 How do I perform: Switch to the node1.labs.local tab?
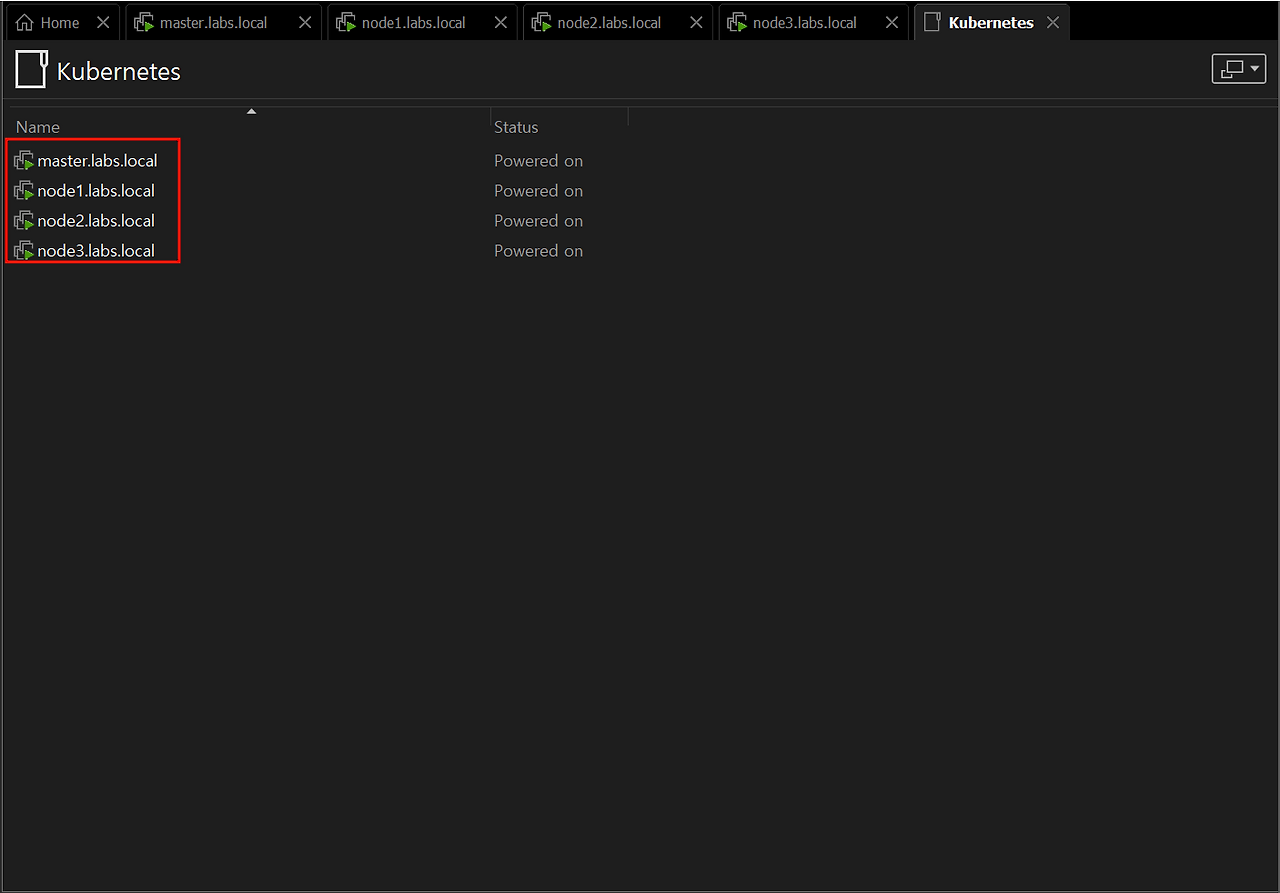click(x=413, y=23)
